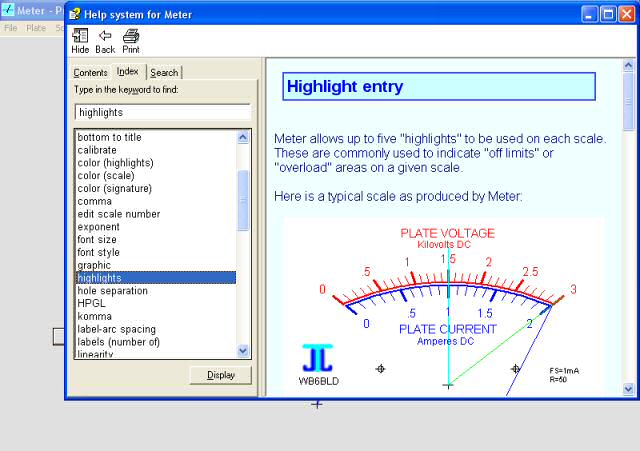The width and height of the screenshot is (640, 451).
Task: Click the Hide toolbar icon
Action: click(80, 36)
